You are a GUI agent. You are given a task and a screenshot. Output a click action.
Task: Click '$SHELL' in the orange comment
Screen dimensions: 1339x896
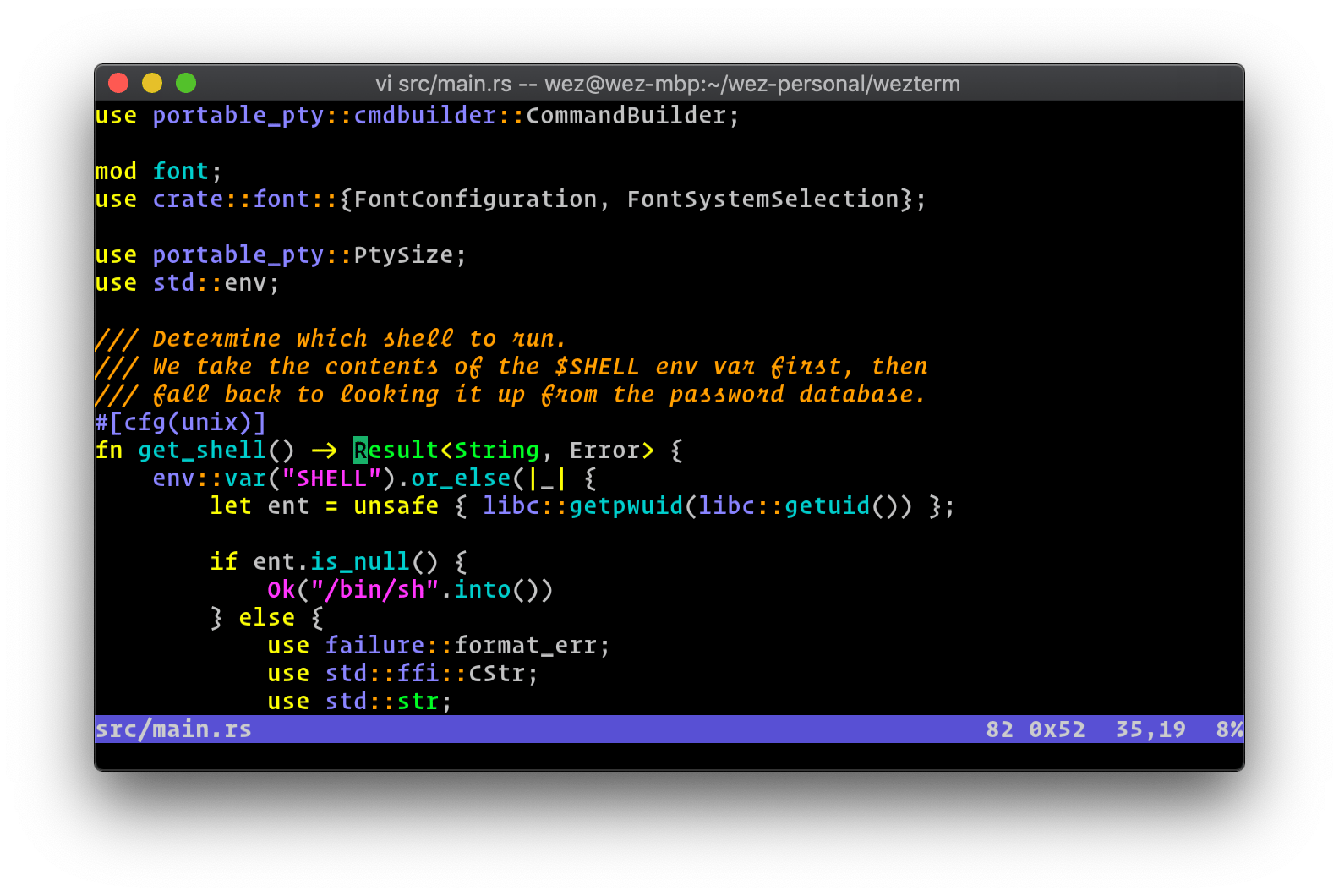(597, 366)
